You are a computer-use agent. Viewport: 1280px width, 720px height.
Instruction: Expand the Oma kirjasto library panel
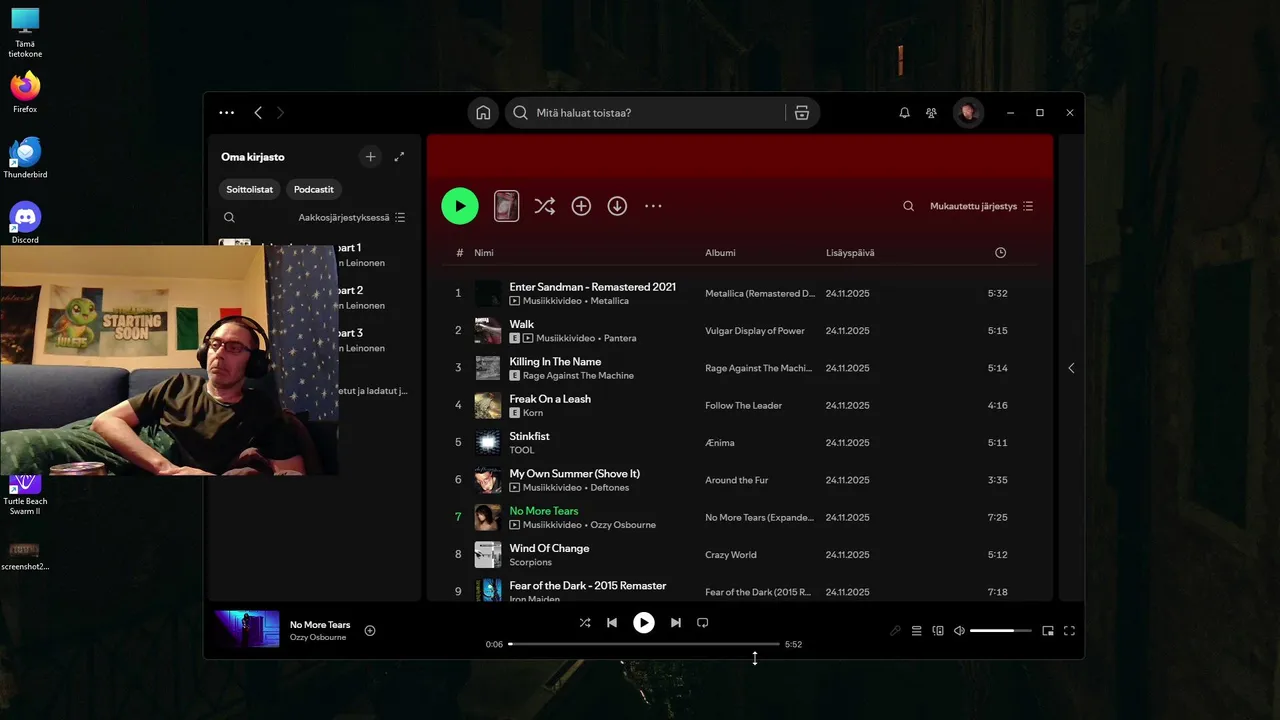point(399,157)
